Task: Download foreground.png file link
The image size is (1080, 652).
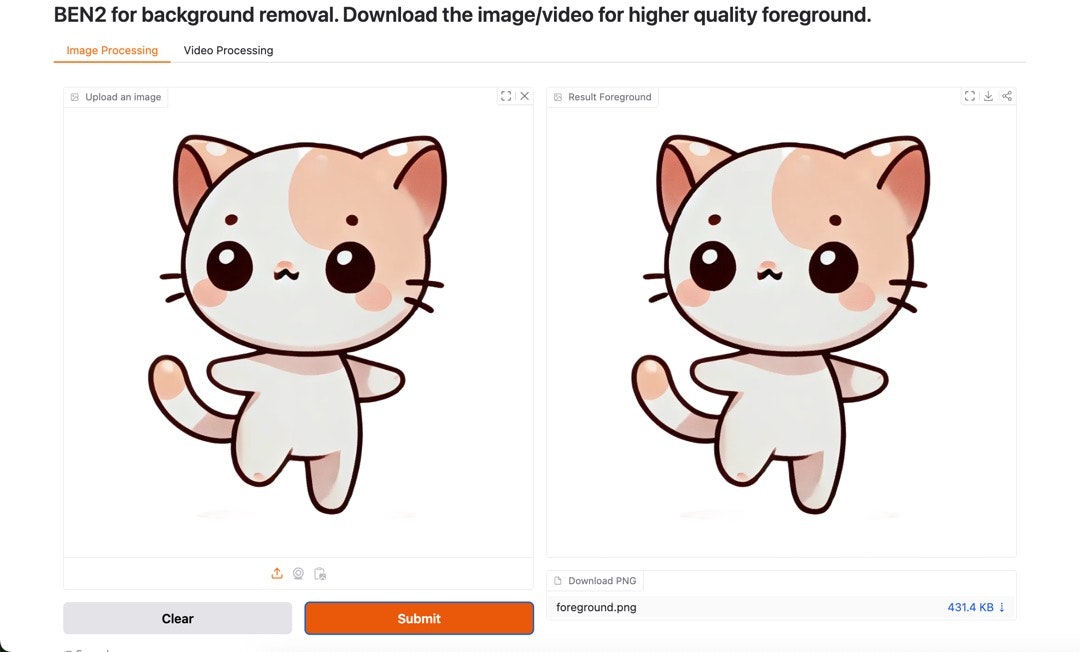Action: click(x=596, y=607)
